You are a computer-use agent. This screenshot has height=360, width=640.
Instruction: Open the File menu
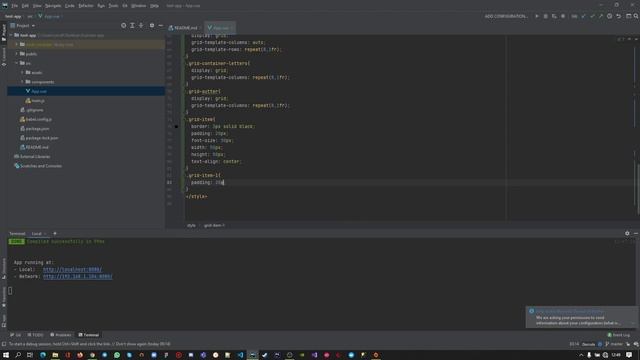coord(15,6)
